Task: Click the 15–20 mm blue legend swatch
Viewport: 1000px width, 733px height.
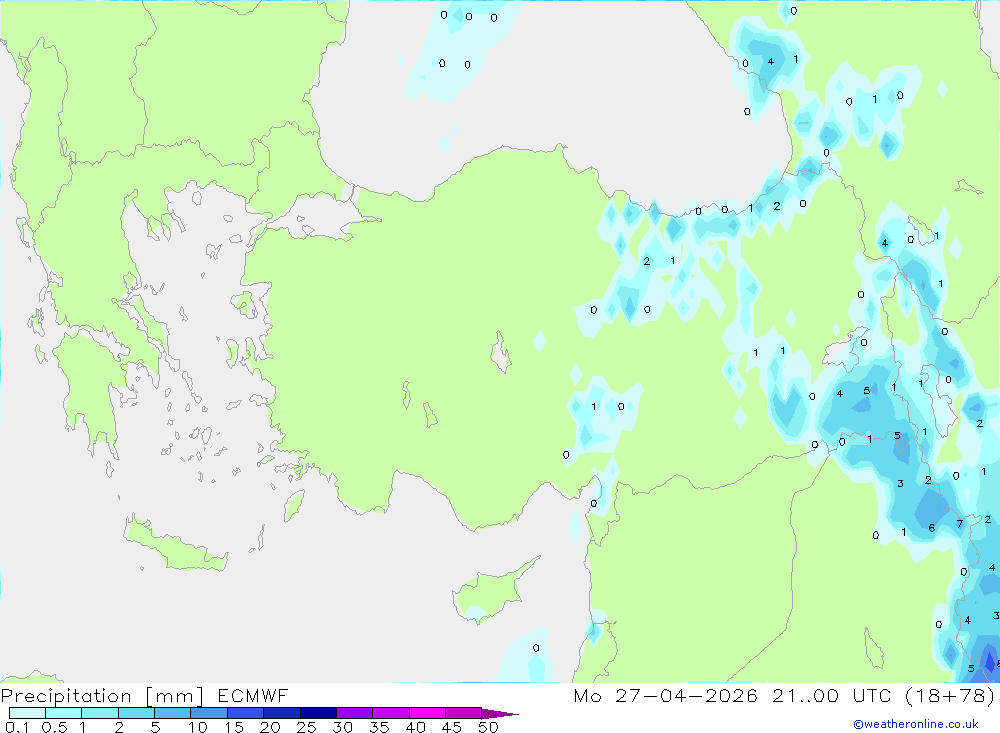Action: (x=246, y=713)
